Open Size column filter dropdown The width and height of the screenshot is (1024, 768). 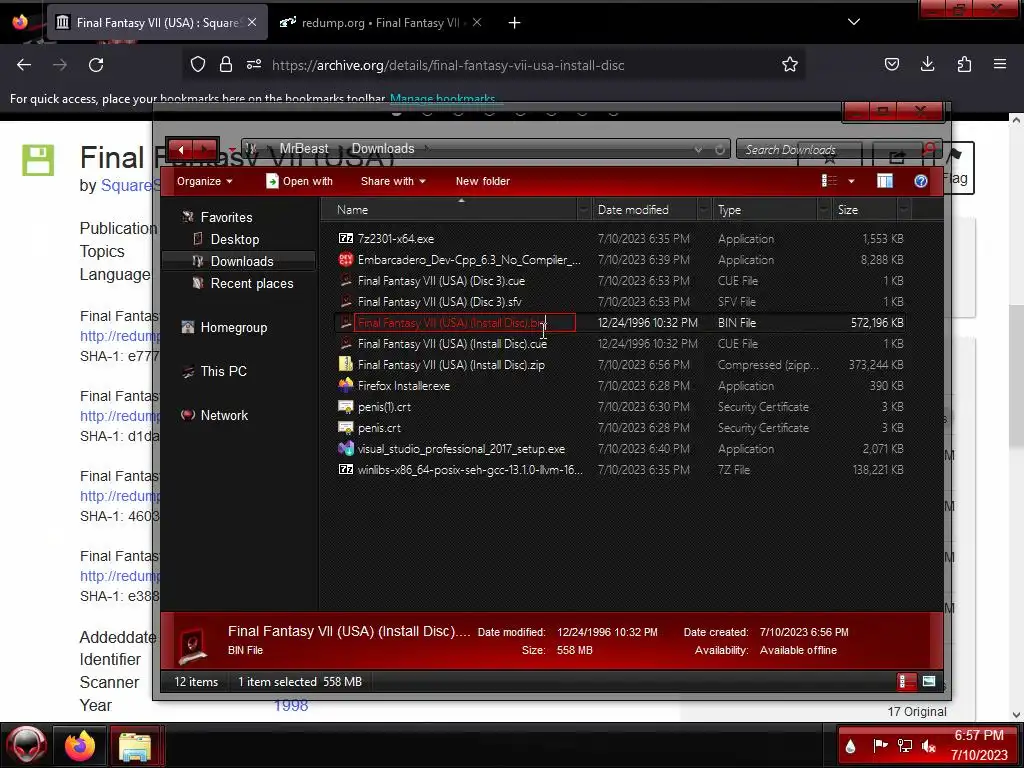pyautogui.click(x=903, y=210)
